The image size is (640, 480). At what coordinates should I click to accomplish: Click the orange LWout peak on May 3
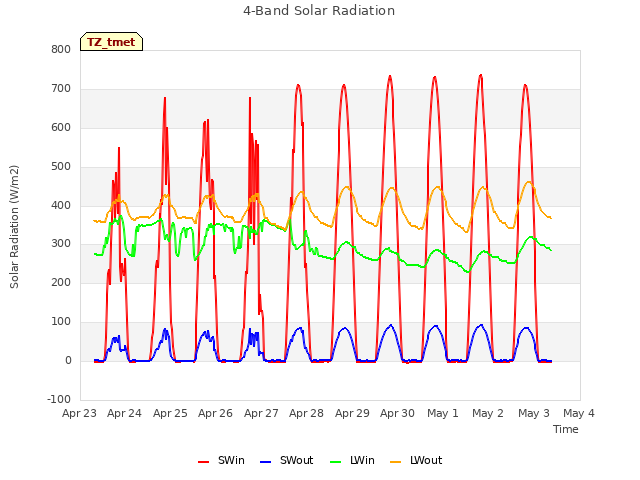point(529,182)
